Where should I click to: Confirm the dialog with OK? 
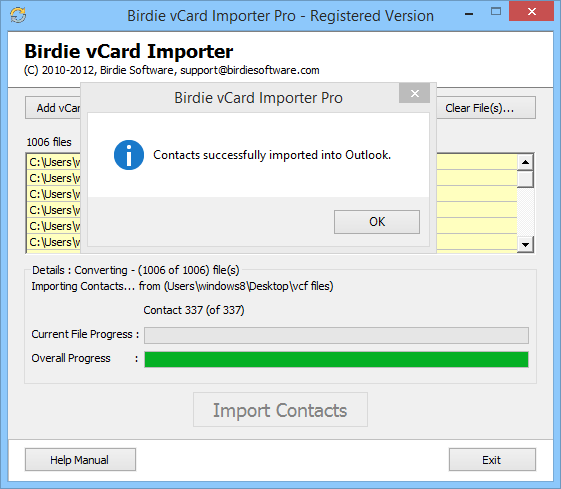click(x=377, y=222)
